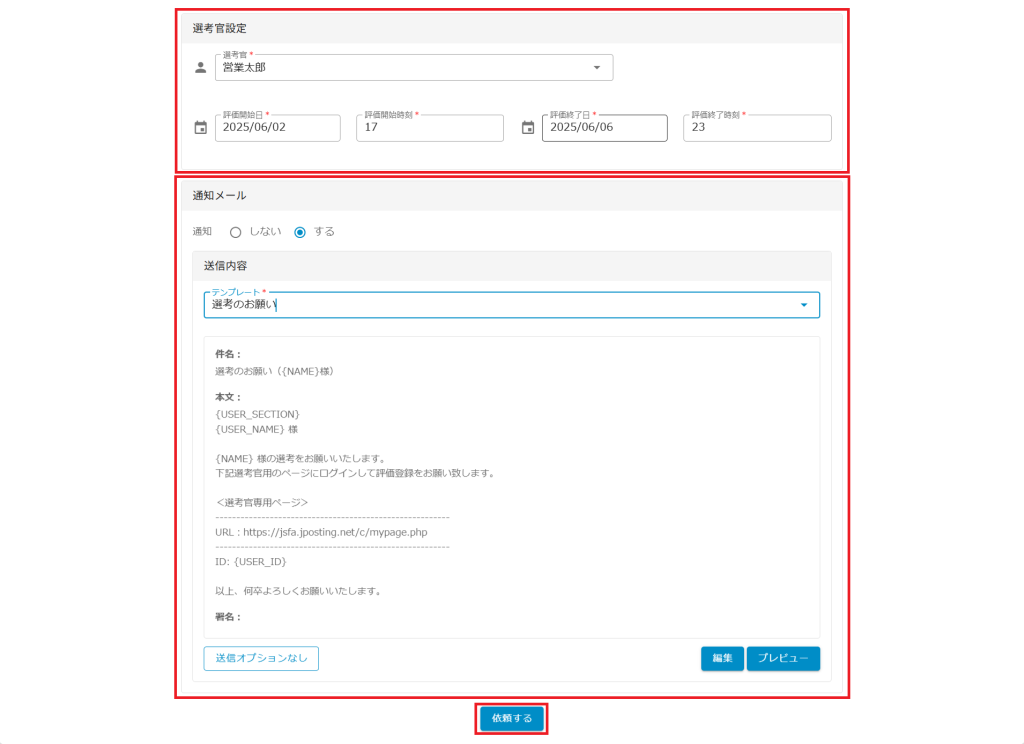The image size is (1024, 744).
Task: Focus the 評価終了日 date field
Action: pos(604,128)
